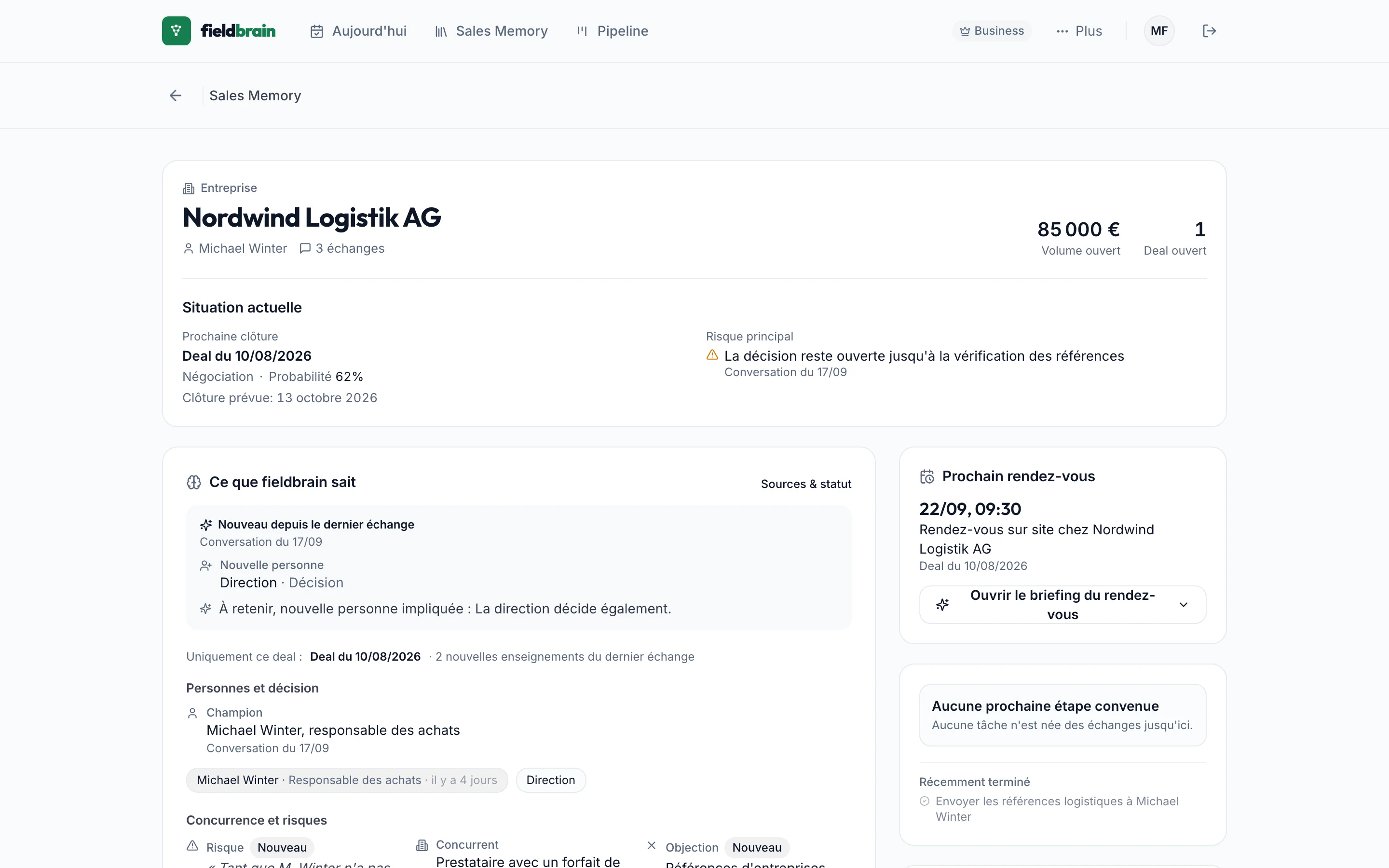Image resolution: width=1389 pixels, height=868 pixels.
Task: Click the sparkle icon before À retenir
Action: pyautogui.click(x=205, y=609)
